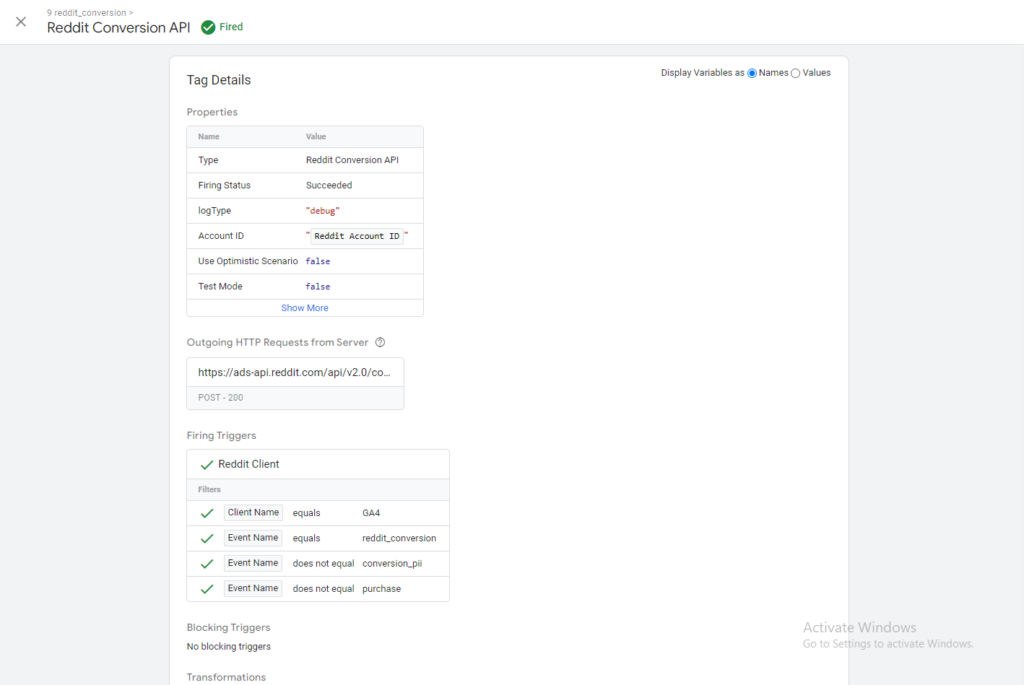This screenshot has height=685, width=1024.
Task: Close the tag details panel with X
Action: pos(21,22)
